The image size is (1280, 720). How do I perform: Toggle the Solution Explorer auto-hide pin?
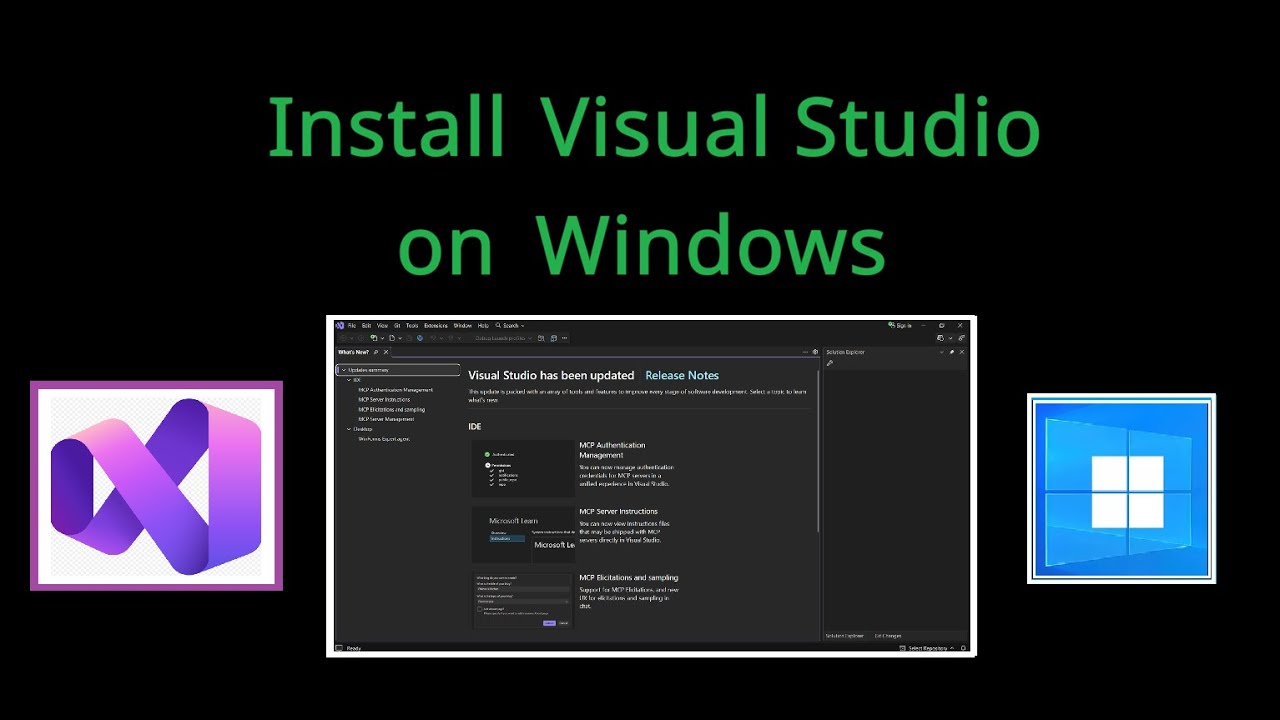tap(952, 352)
